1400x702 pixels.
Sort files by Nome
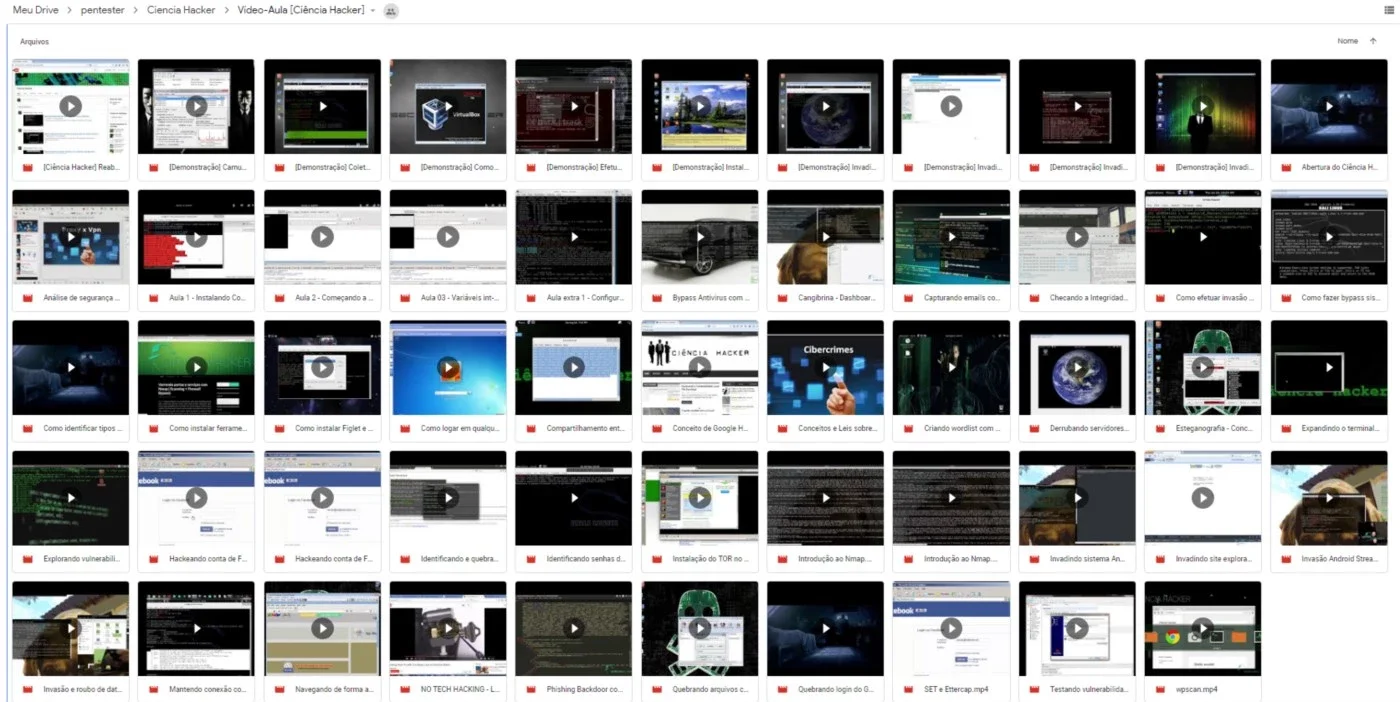point(1347,41)
